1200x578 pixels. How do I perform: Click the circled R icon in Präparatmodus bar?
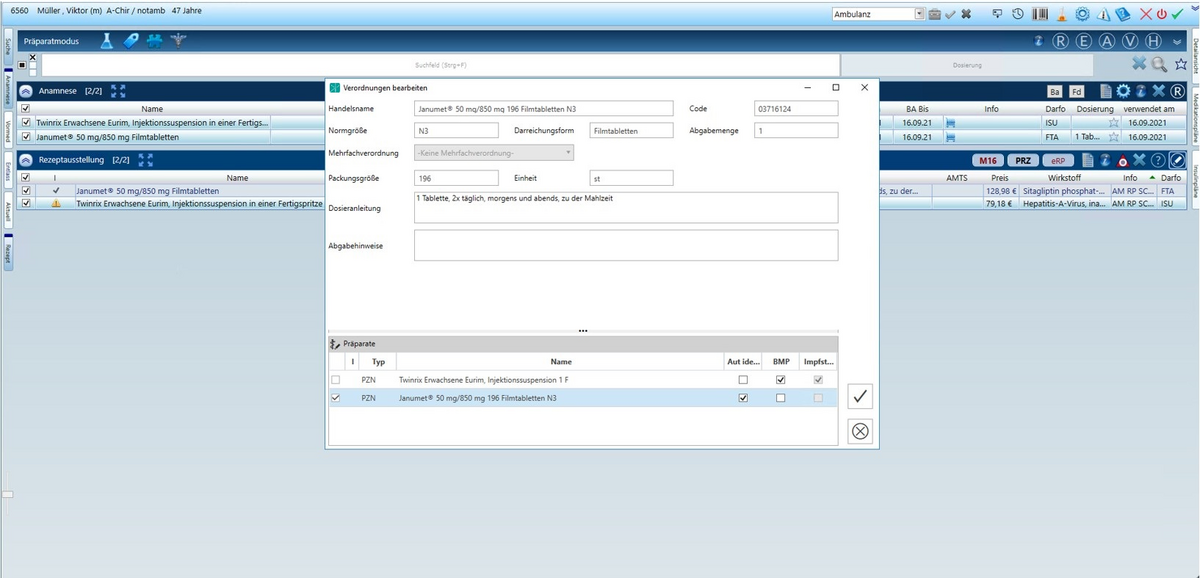pos(1060,41)
